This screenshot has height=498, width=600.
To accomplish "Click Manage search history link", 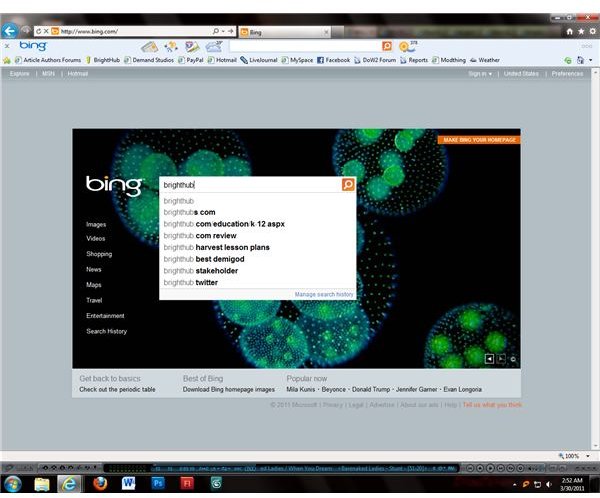I will click(x=324, y=294).
